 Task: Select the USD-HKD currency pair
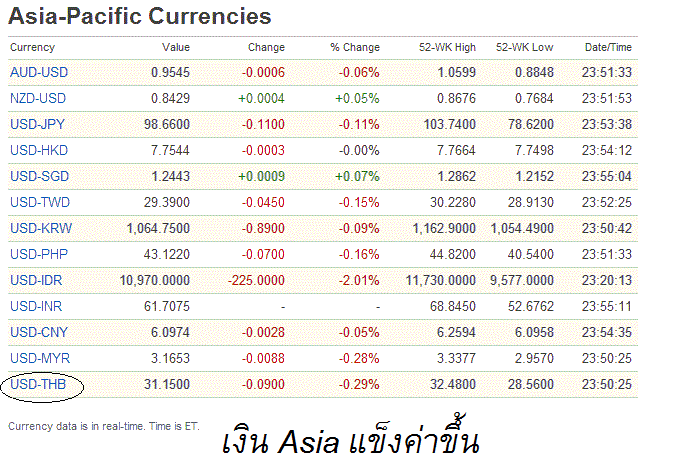(38, 151)
